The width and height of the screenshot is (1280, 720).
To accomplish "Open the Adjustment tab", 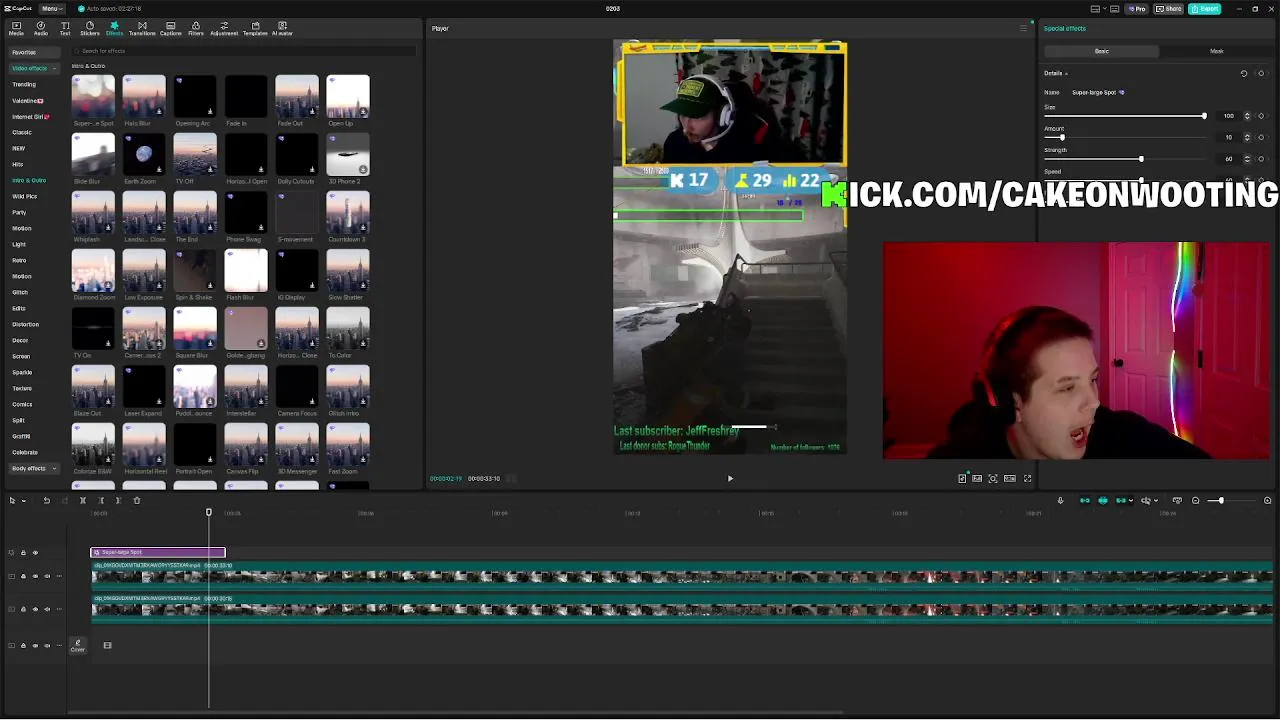I will point(224,28).
